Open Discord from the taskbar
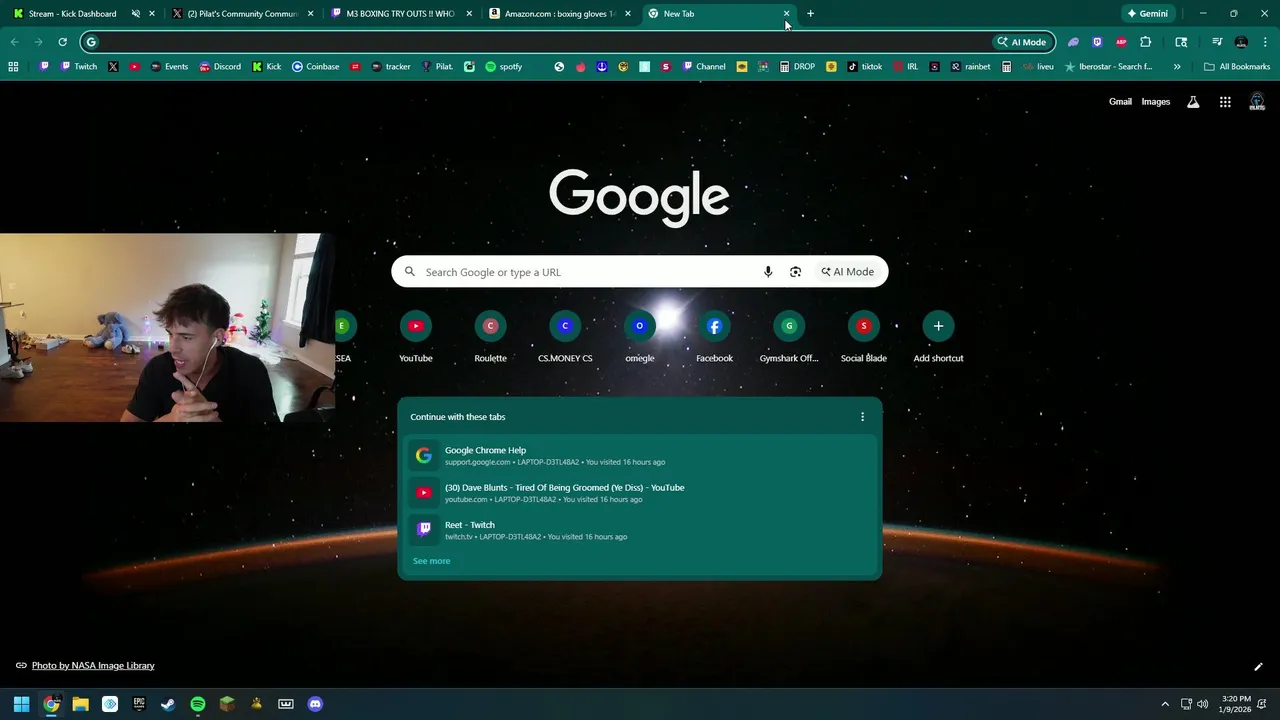Image resolution: width=1280 pixels, height=720 pixels. pyautogui.click(x=315, y=704)
